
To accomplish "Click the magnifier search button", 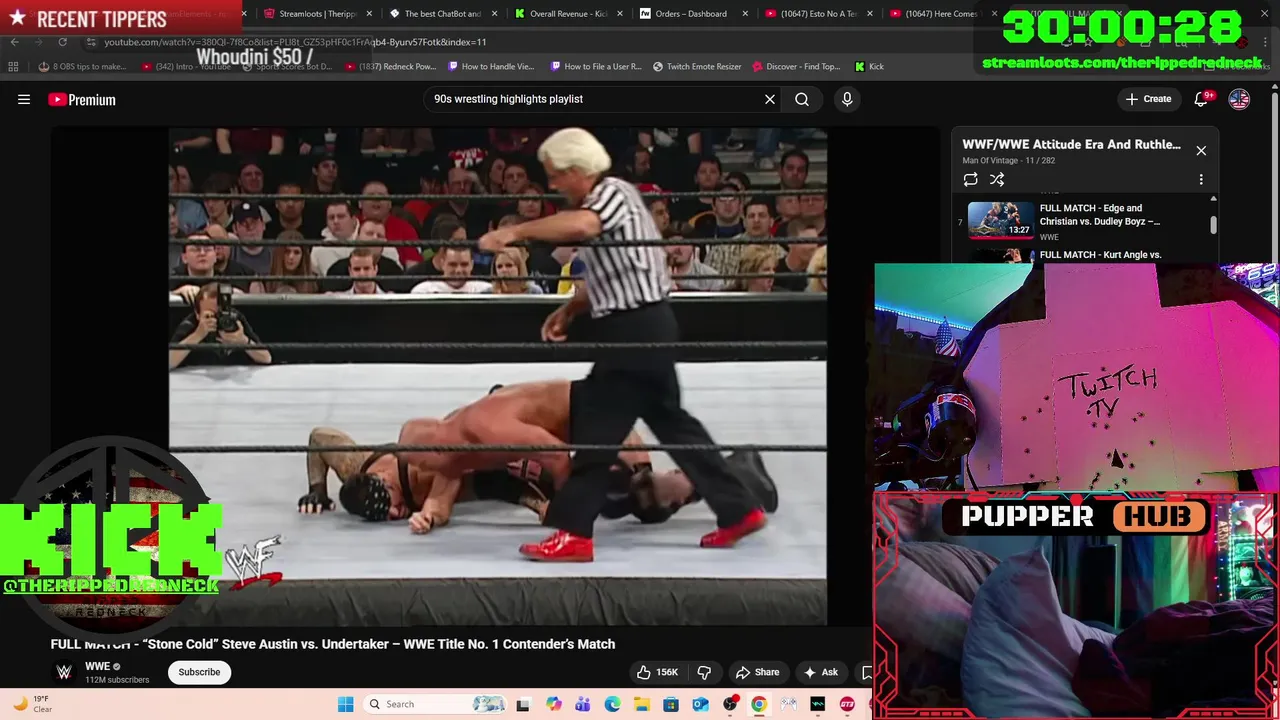I will pos(802,99).
